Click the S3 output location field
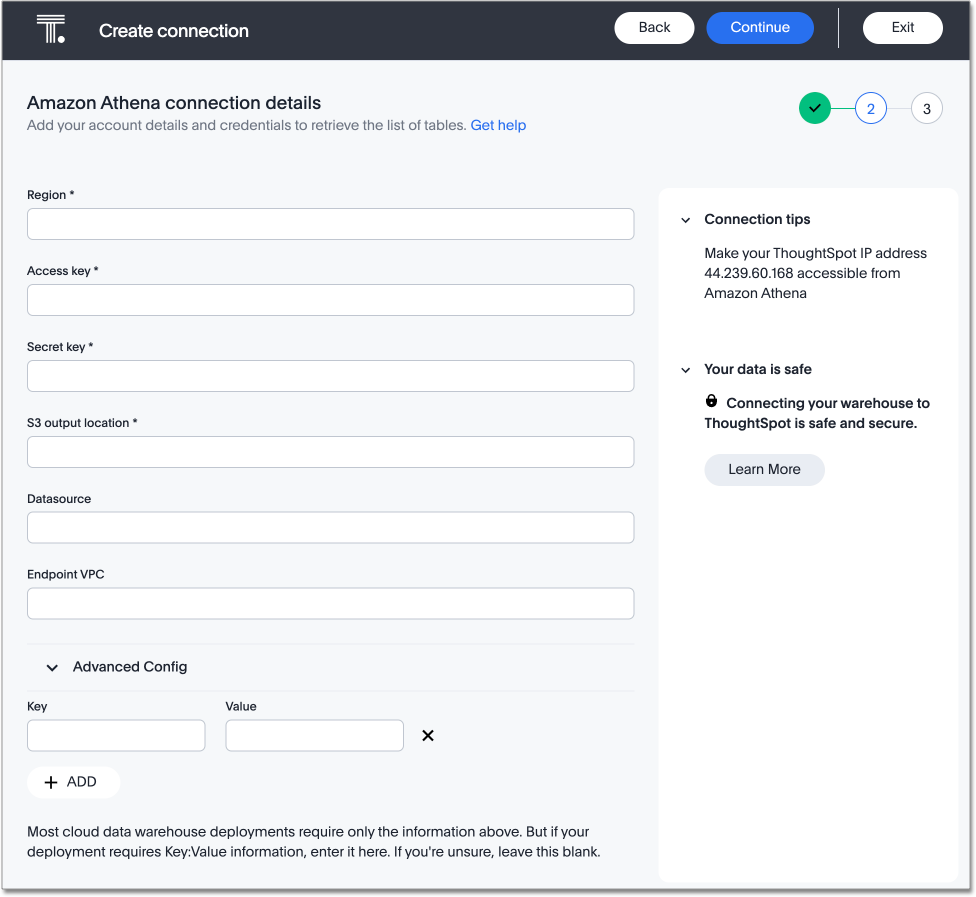This screenshot has height=897, width=976. tap(330, 452)
